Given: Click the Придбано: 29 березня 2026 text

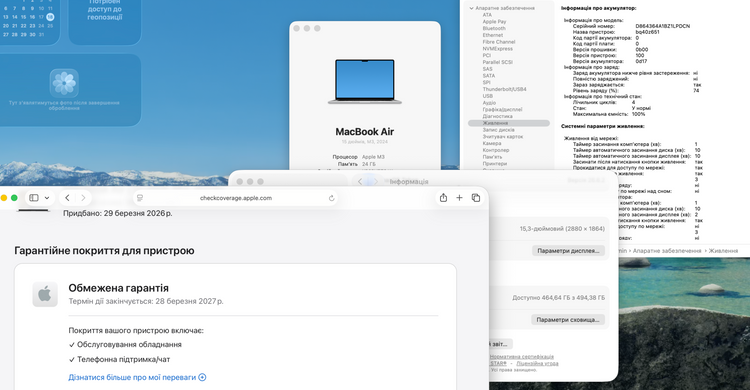Looking at the screenshot, I should 118,213.
